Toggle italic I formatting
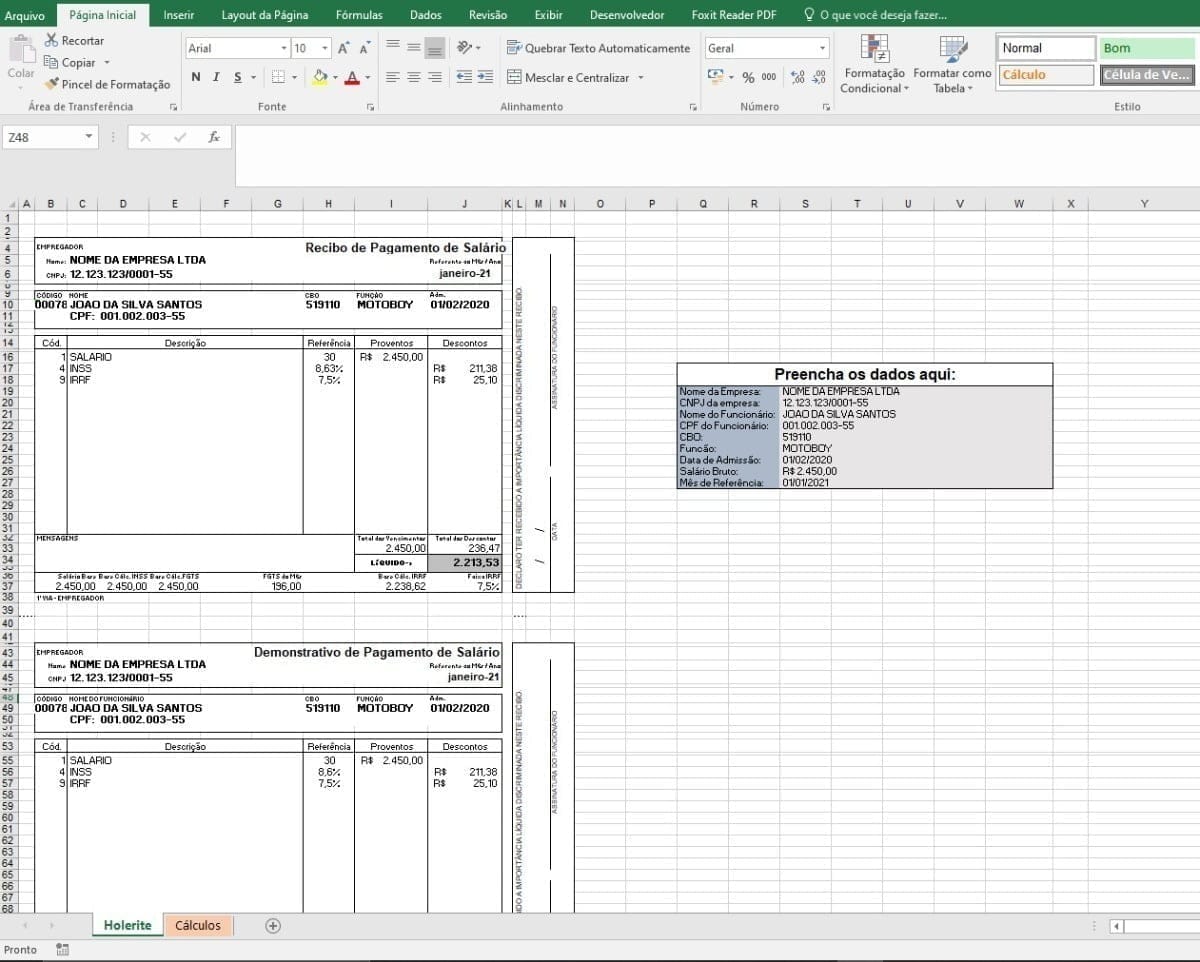Viewport: 1200px width, 962px height. tap(216, 77)
